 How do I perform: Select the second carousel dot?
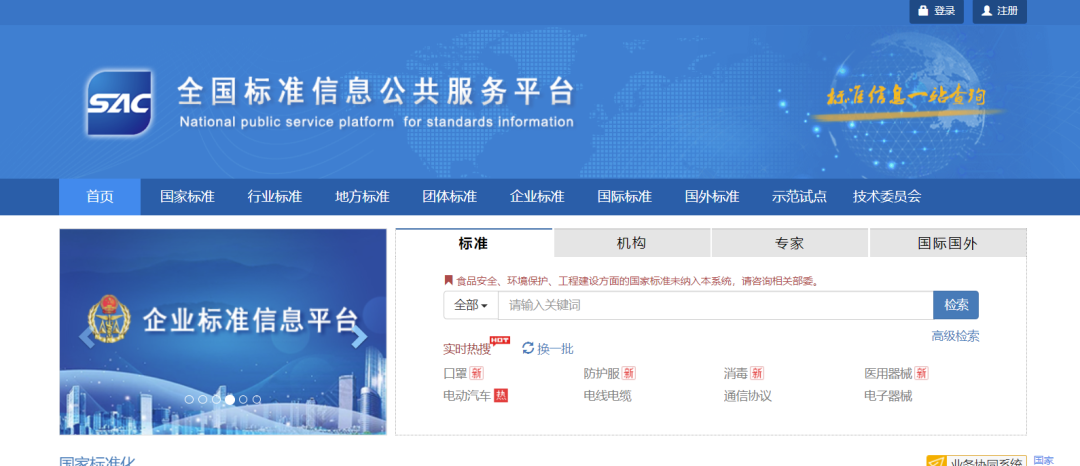(x=202, y=399)
